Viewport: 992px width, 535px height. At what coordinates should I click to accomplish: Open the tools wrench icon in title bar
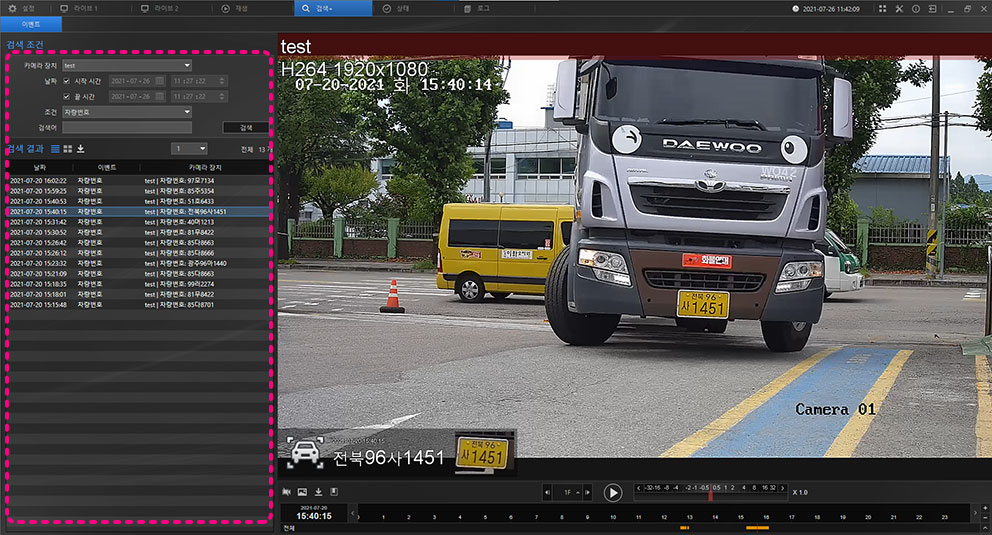pyautogui.click(x=899, y=9)
